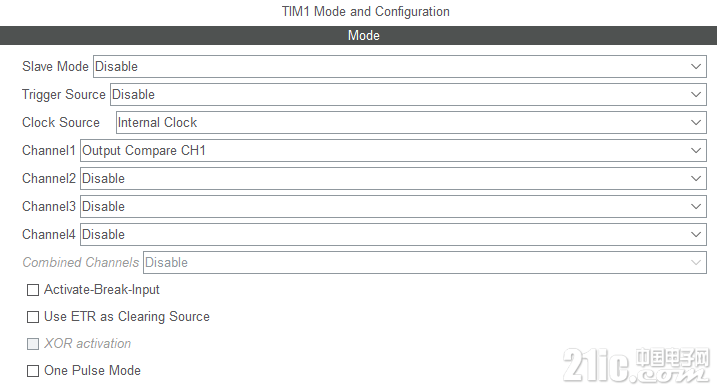Click the Output Compare CH1 field
The image size is (717, 391).
click(x=393, y=150)
